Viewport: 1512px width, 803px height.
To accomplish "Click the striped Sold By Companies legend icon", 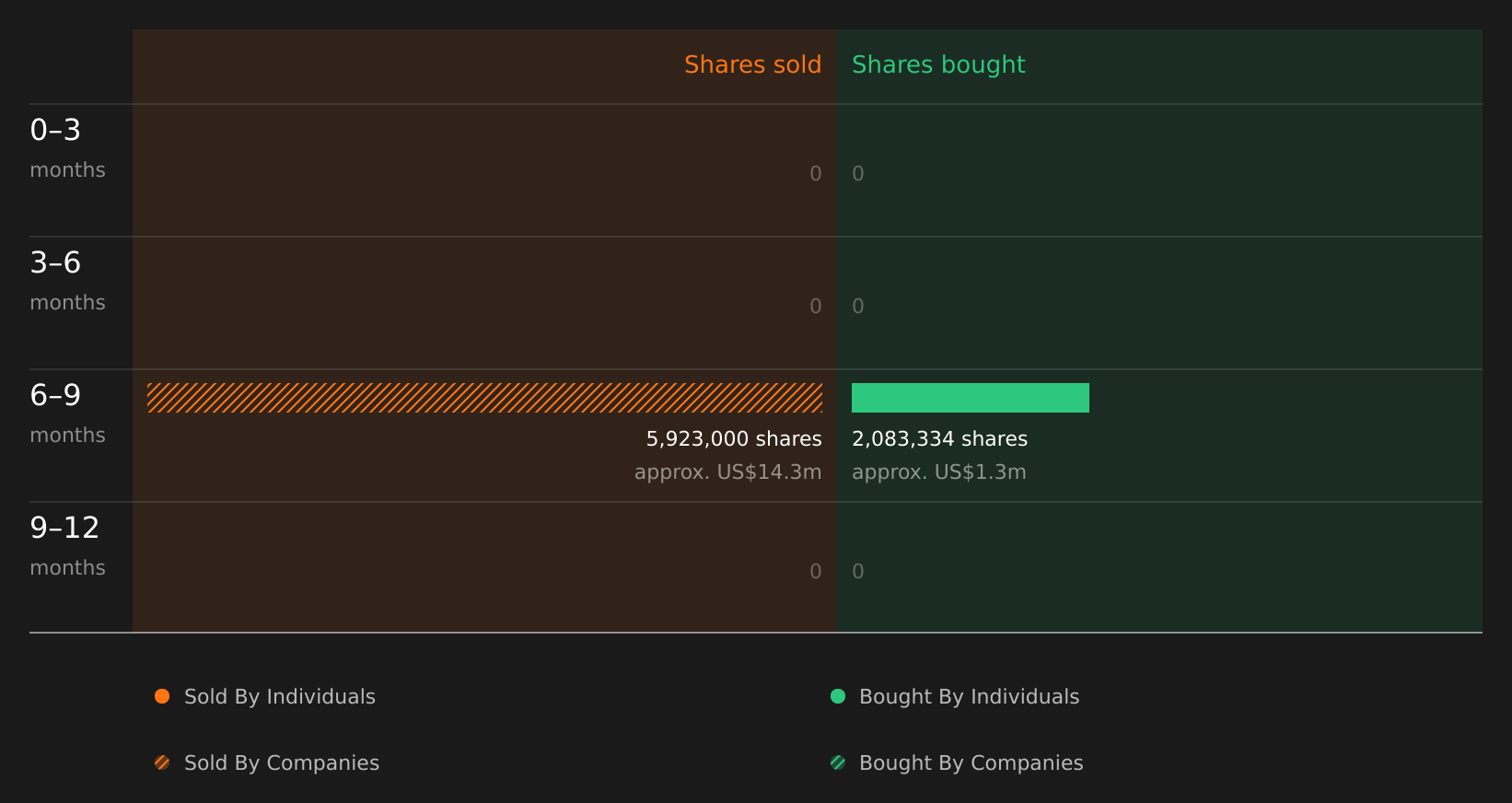I will coord(162,762).
